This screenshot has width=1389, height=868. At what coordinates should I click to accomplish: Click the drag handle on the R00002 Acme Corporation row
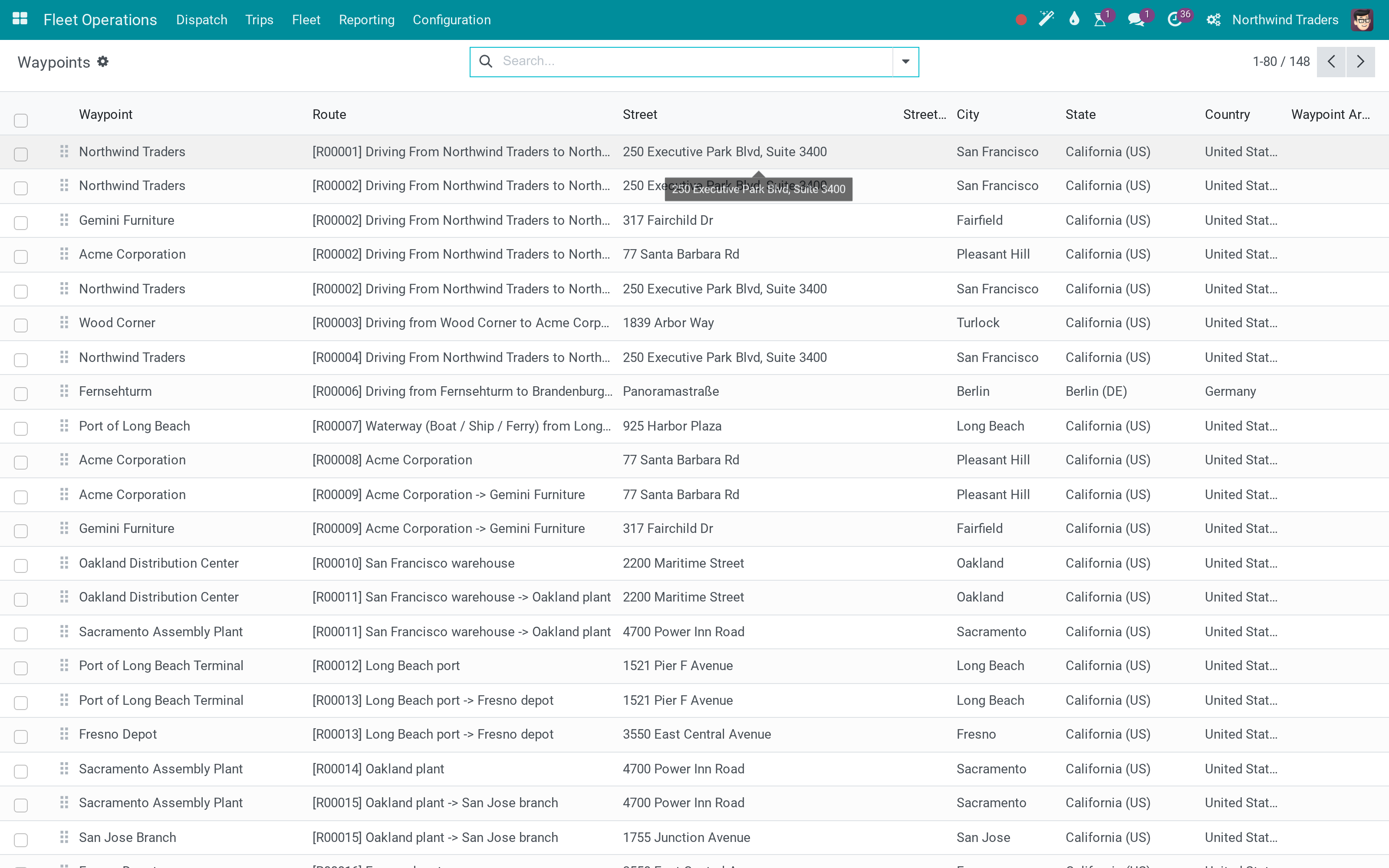64,254
